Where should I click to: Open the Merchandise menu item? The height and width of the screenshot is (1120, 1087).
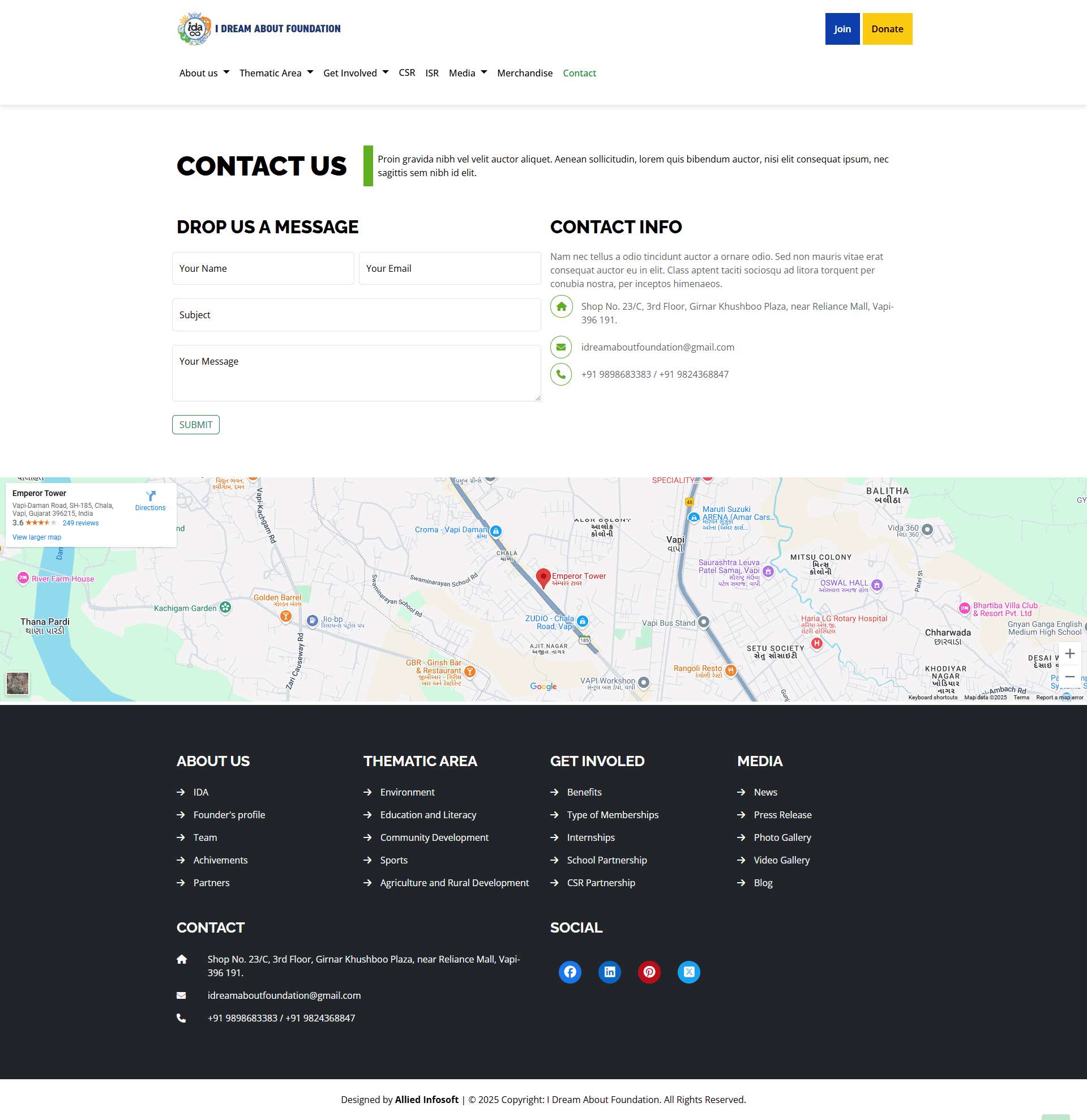524,73
